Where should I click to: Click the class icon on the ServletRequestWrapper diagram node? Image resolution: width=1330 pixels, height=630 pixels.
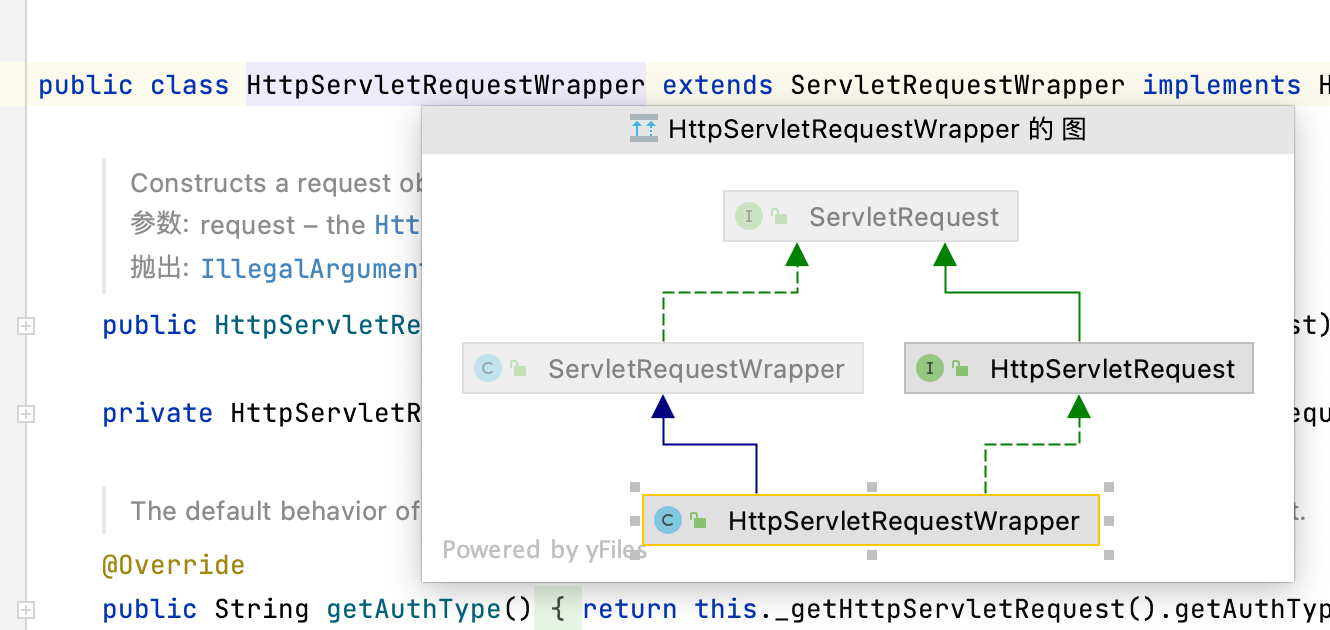tap(487, 369)
